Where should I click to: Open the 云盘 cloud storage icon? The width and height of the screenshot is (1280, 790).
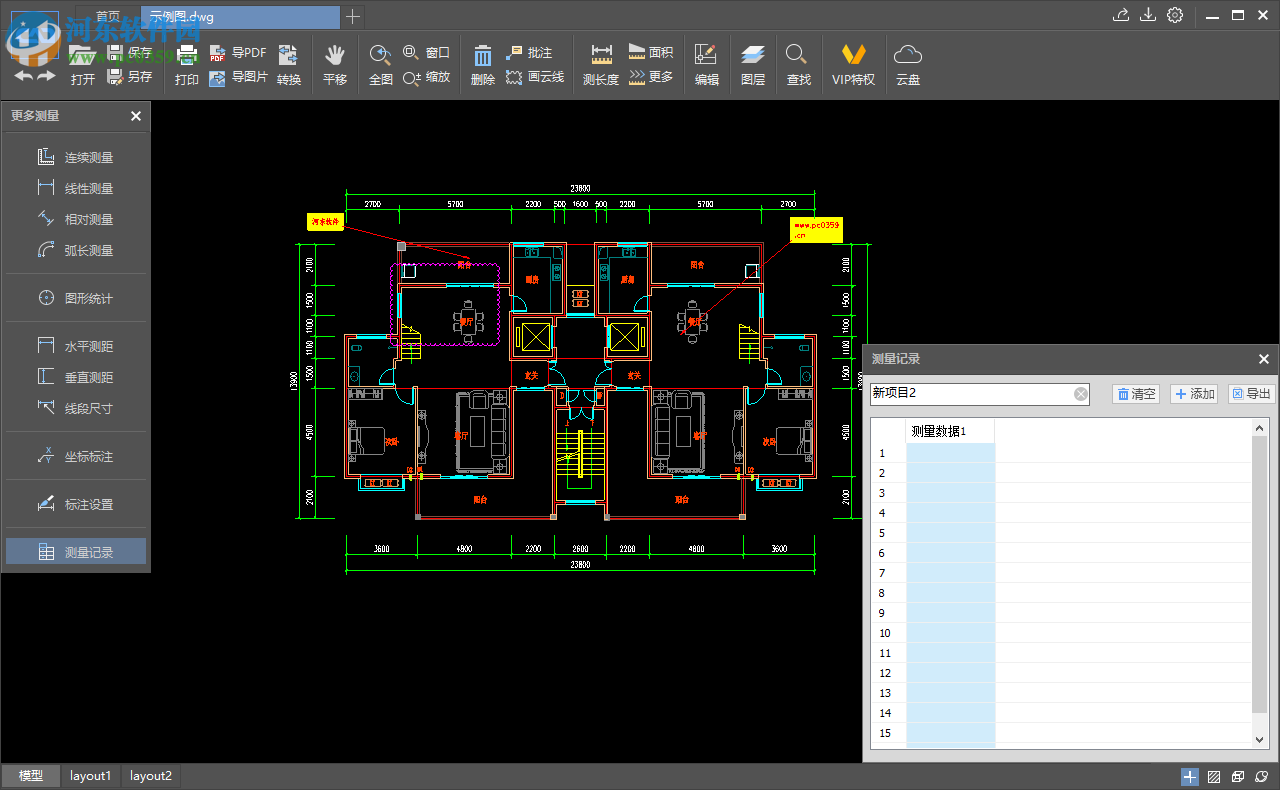[907, 62]
